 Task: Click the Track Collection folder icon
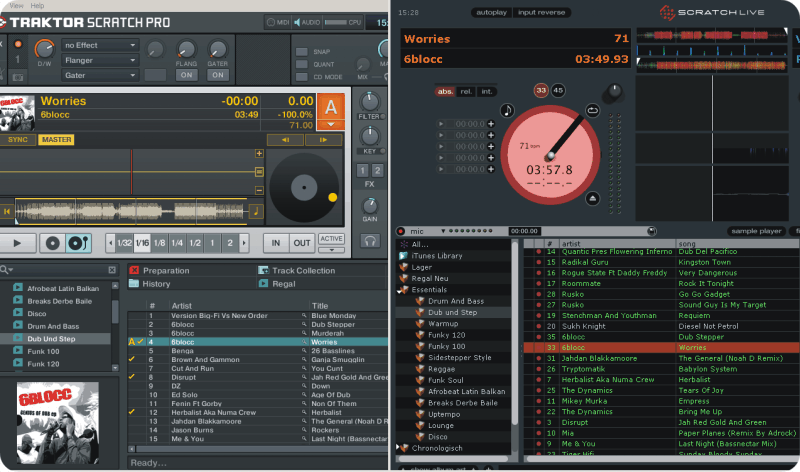pos(263,270)
